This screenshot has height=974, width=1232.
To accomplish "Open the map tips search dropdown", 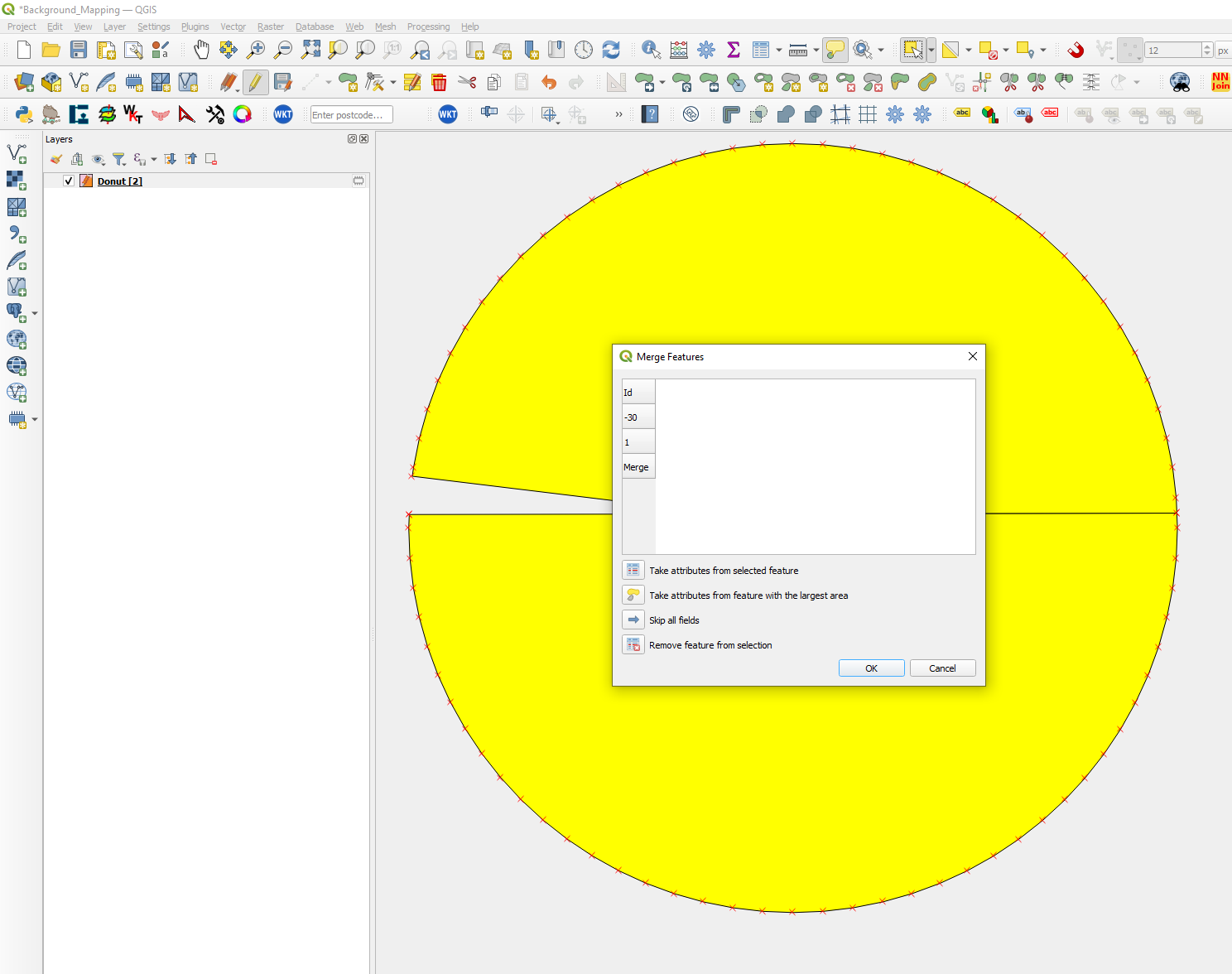I will (879, 50).
